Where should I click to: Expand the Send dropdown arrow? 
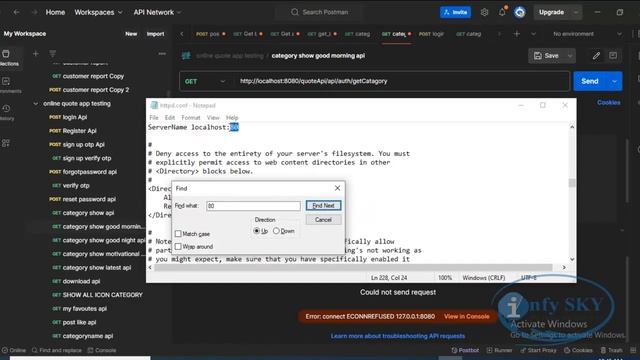pyautogui.click(x=614, y=81)
